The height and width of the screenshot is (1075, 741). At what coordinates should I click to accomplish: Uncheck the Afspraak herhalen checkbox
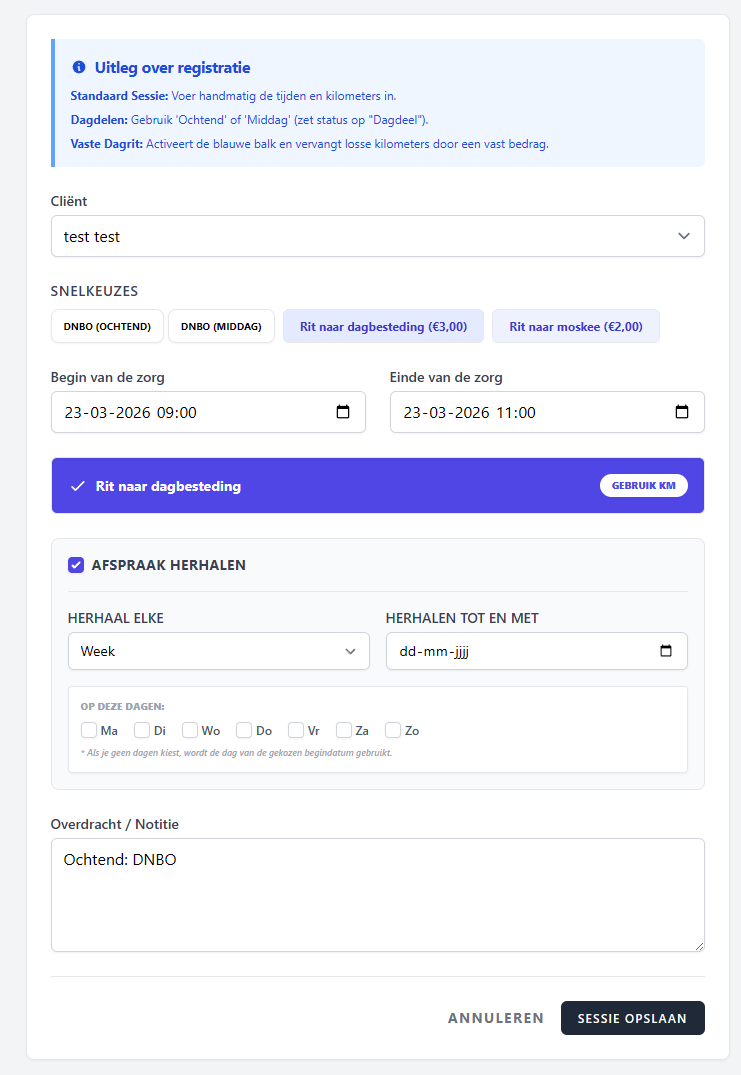[76, 565]
